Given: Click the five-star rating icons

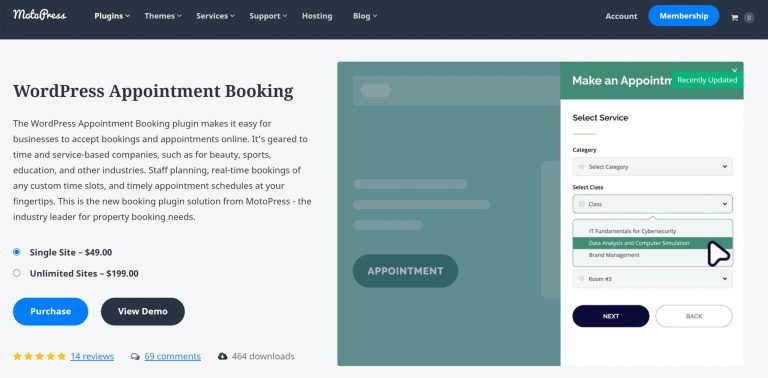Looking at the screenshot, I should [40, 356].
